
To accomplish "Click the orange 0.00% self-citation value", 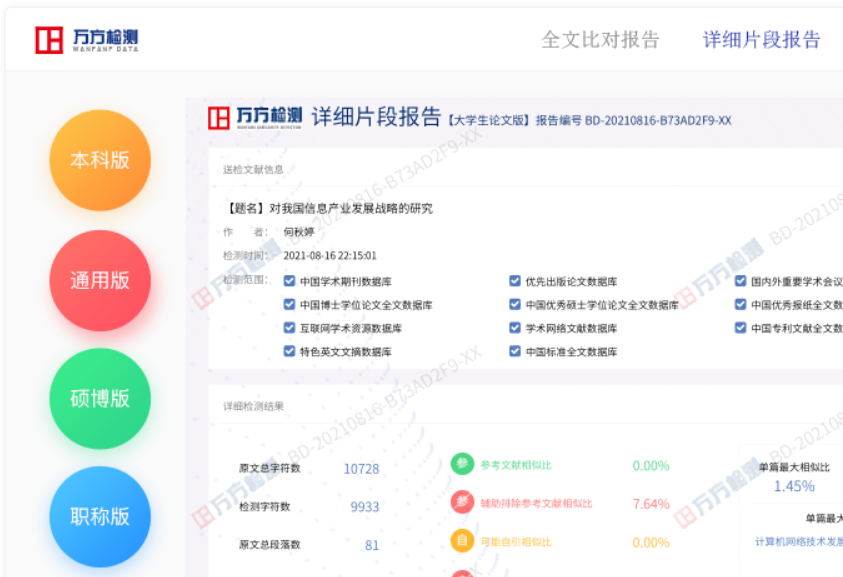I will [651, 543].
